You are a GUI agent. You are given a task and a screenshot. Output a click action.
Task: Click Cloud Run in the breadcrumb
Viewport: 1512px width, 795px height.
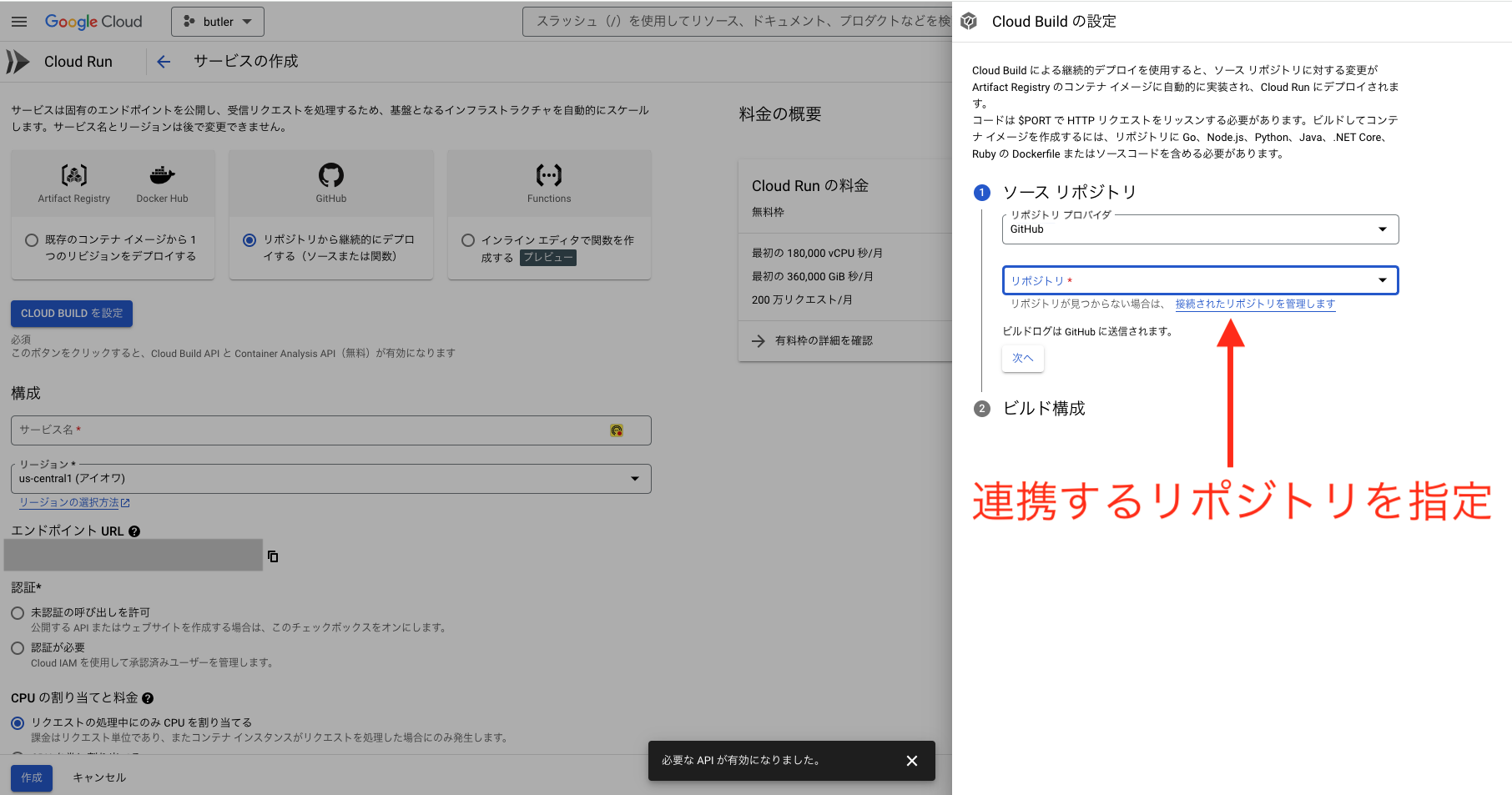click(x=78, y=61)
